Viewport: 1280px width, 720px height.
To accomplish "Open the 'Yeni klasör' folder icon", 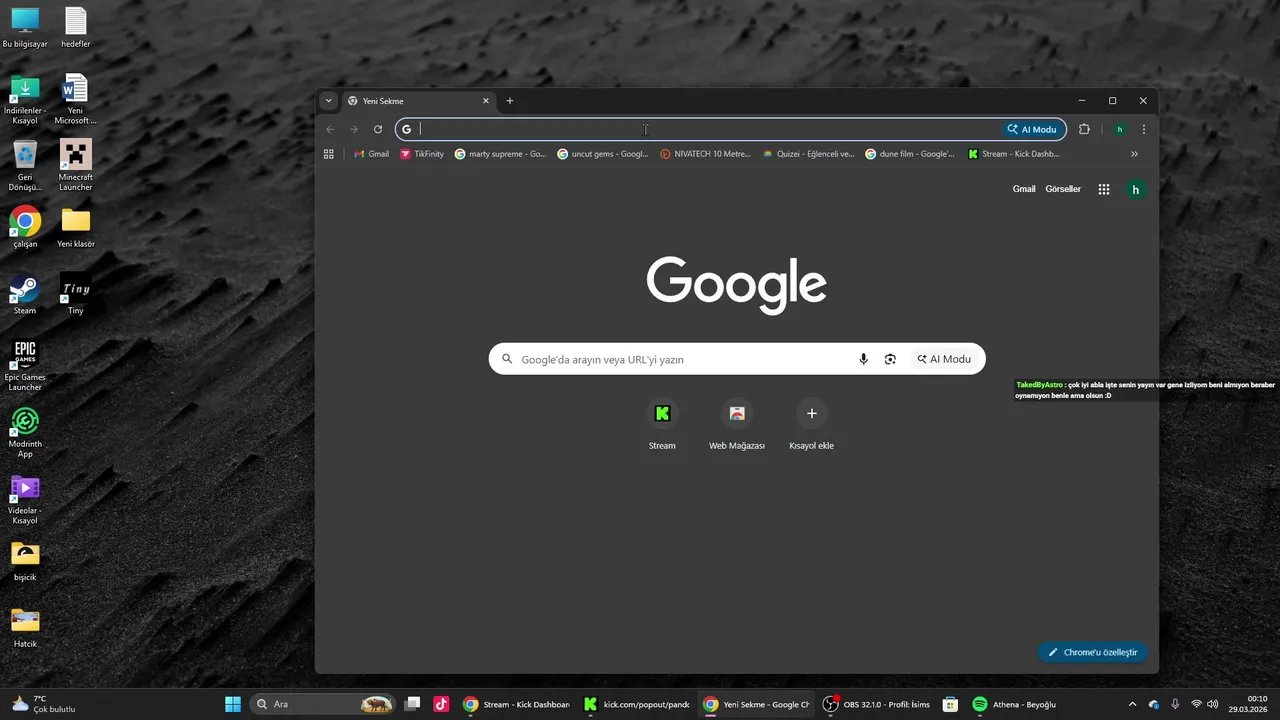I will [75, 228].
